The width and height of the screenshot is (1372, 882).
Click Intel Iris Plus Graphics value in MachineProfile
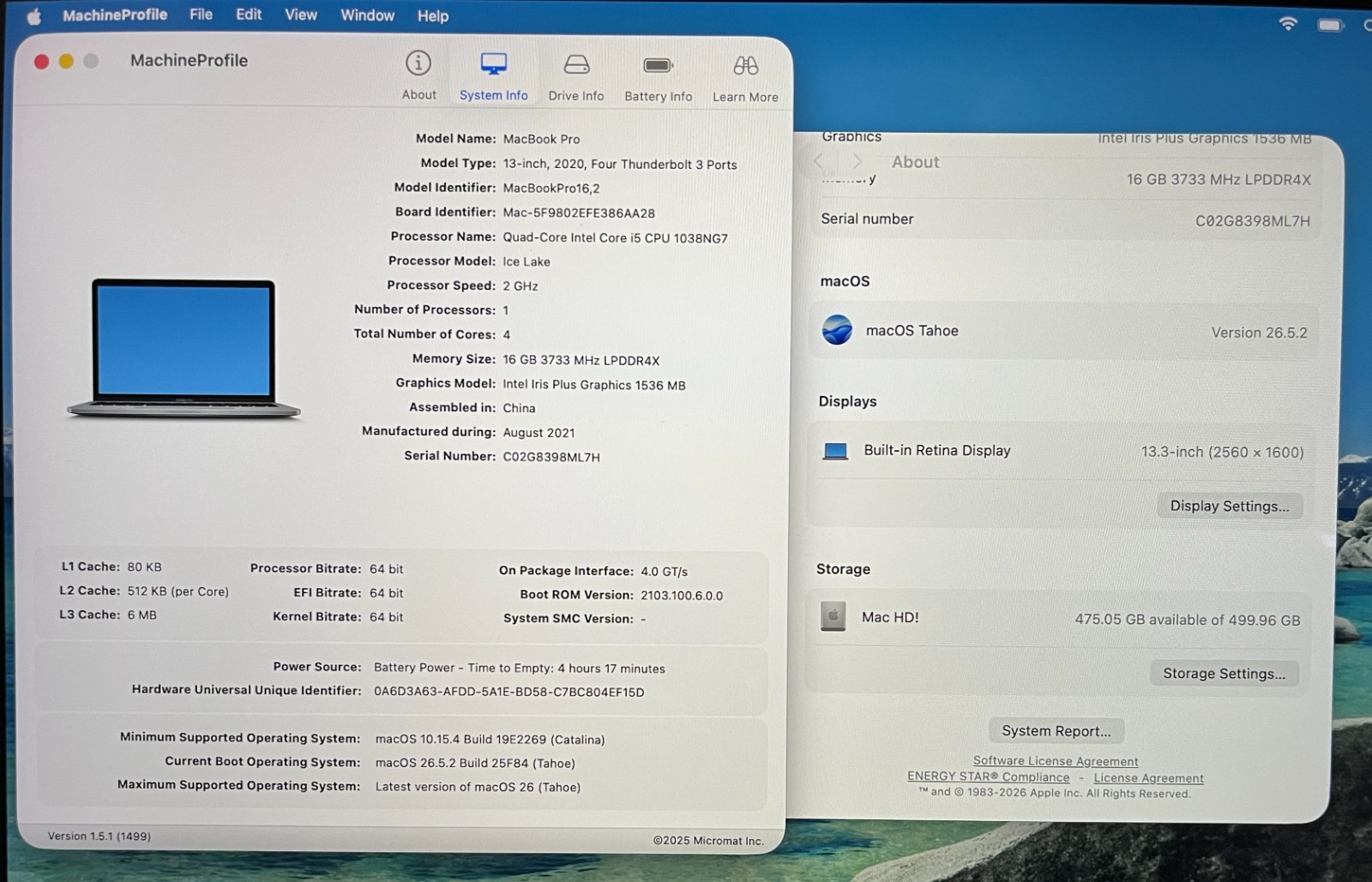pyautogui.click(x=594, y=385)
